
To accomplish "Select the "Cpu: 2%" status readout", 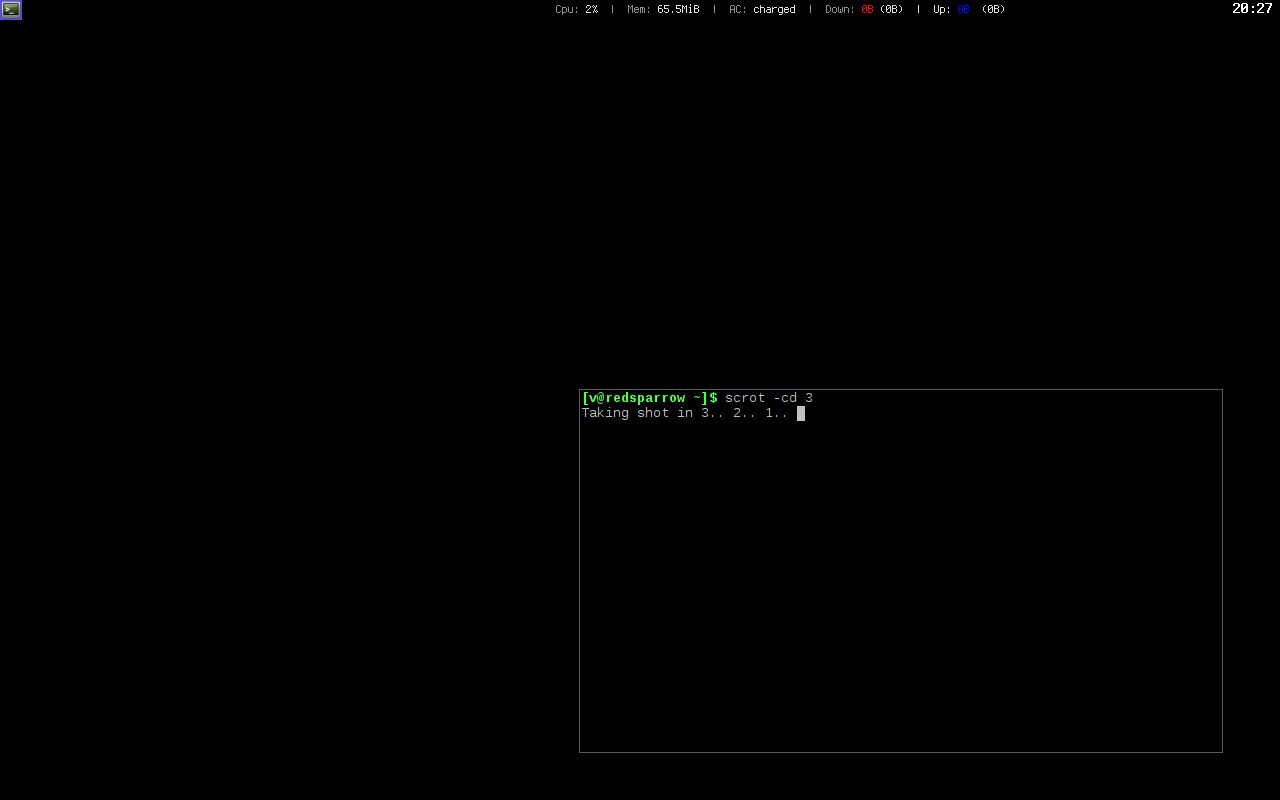I will coord(577,9).
